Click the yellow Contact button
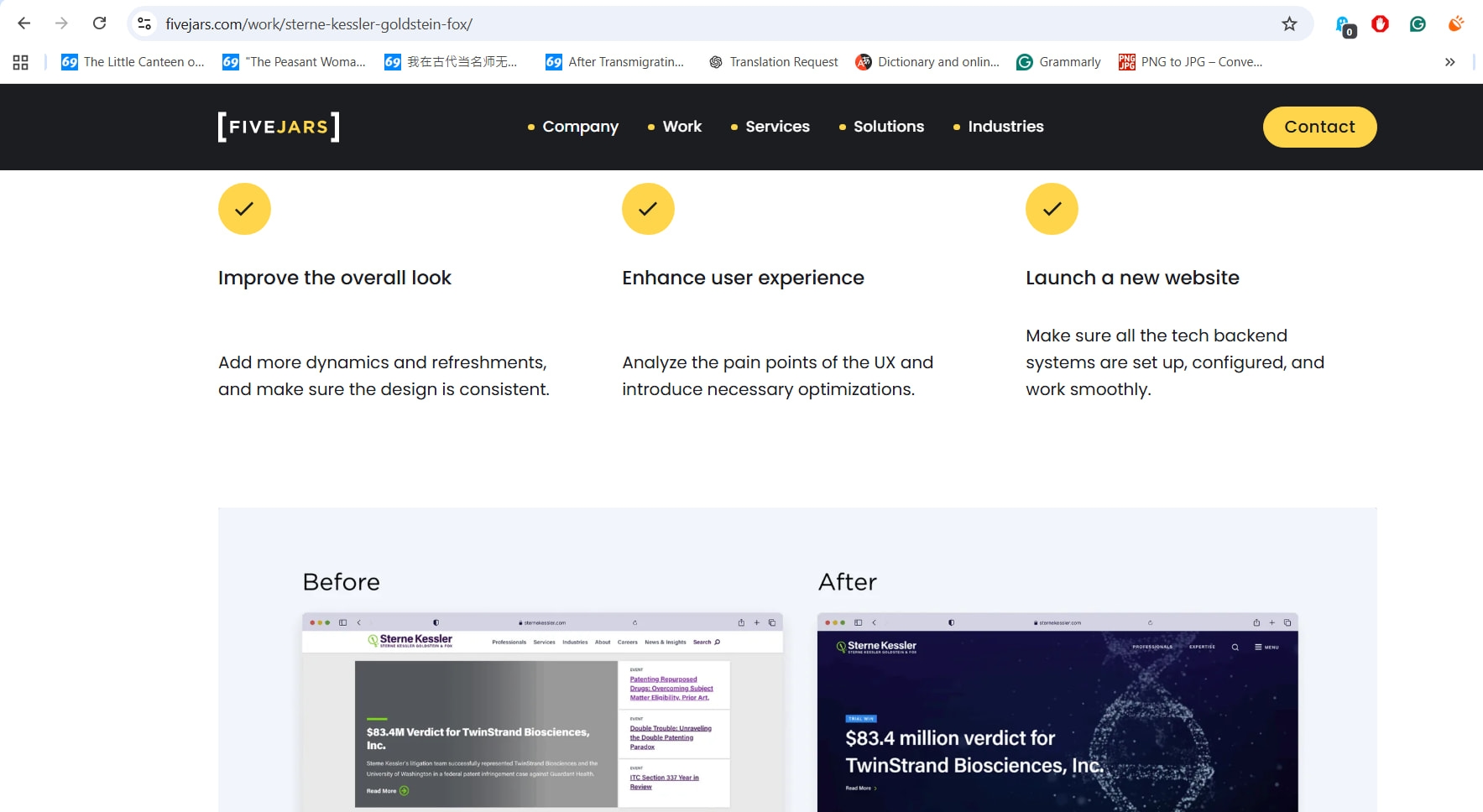Viewport: 1483px width, 812px height. point(1319,127)
